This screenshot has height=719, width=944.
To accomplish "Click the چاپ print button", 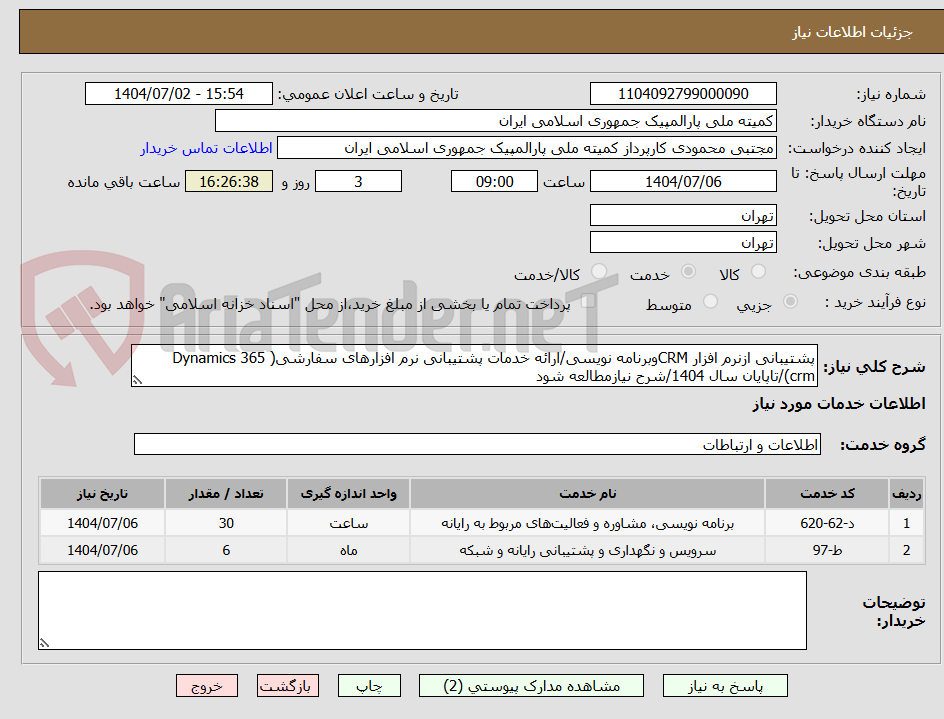I will (x=369, y=686).
